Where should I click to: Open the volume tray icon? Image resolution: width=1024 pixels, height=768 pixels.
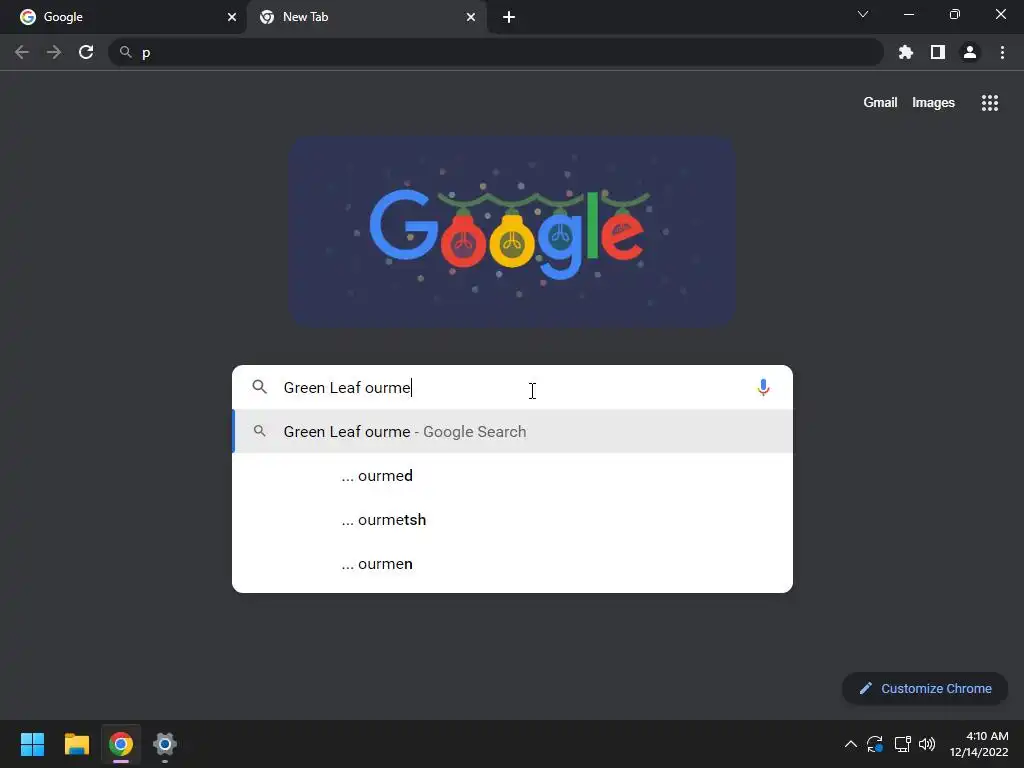pyautogui.click(x=927, y=744)
